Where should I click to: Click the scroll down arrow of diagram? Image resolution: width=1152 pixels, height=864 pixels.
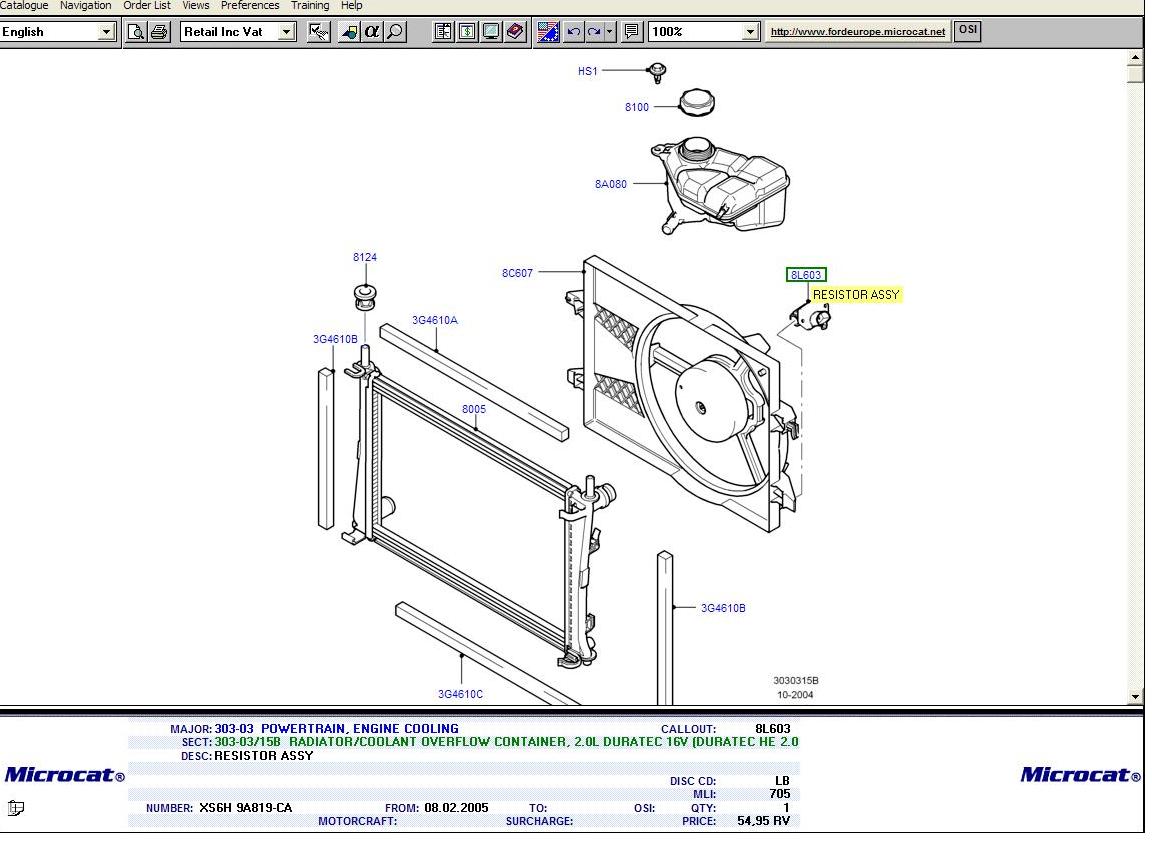click(x=1136, y=696)
